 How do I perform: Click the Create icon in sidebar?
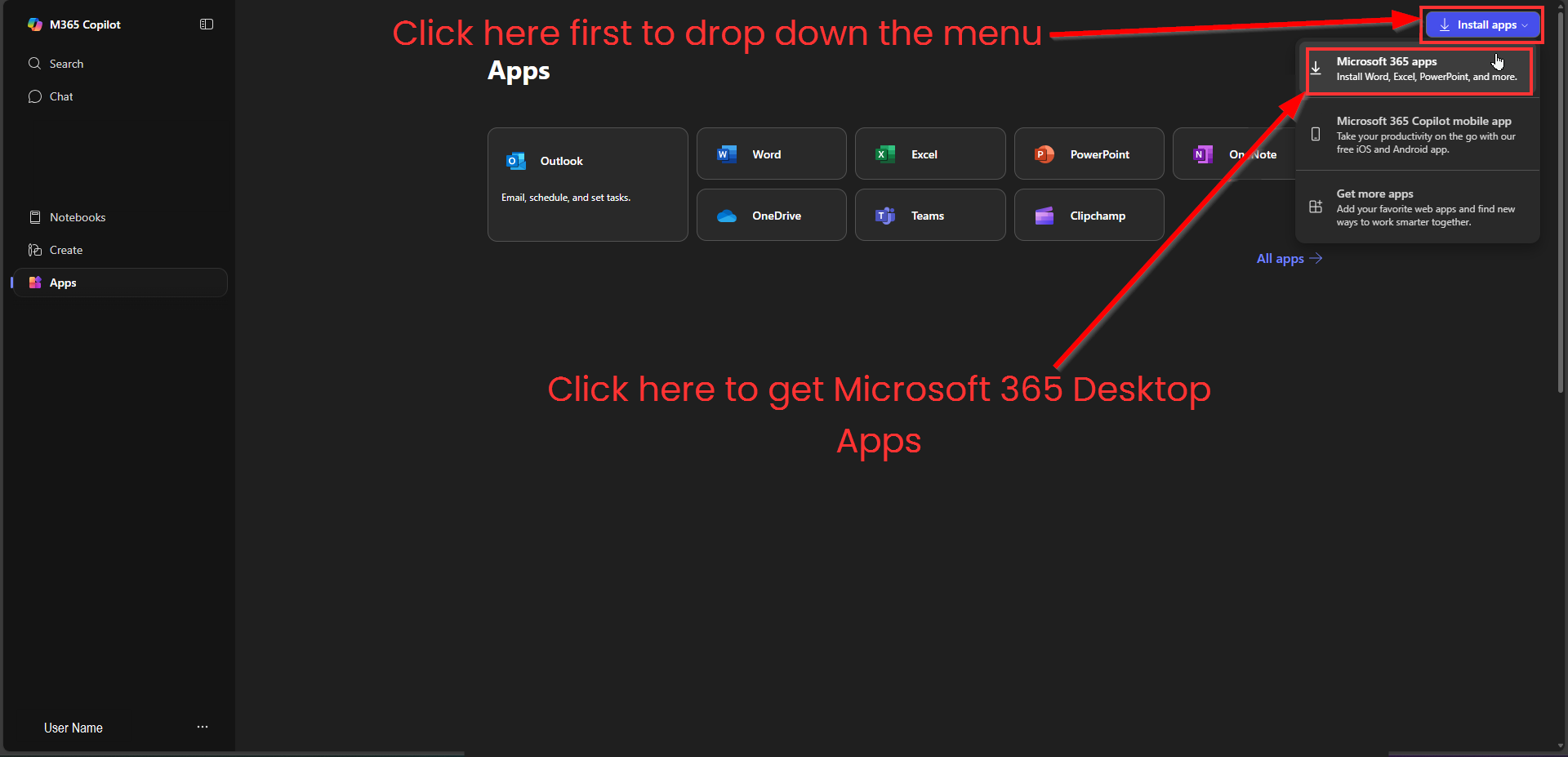point(35,250)
